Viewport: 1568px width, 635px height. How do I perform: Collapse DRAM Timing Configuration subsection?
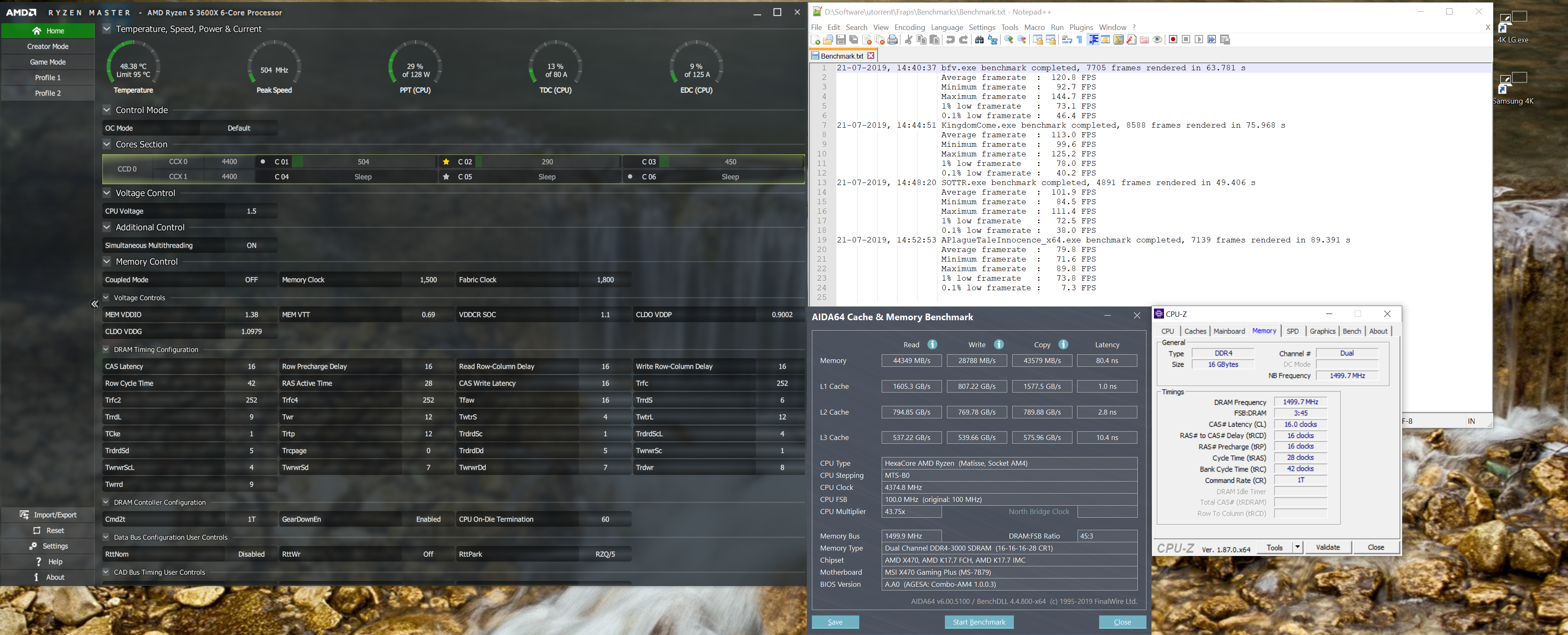105,349
